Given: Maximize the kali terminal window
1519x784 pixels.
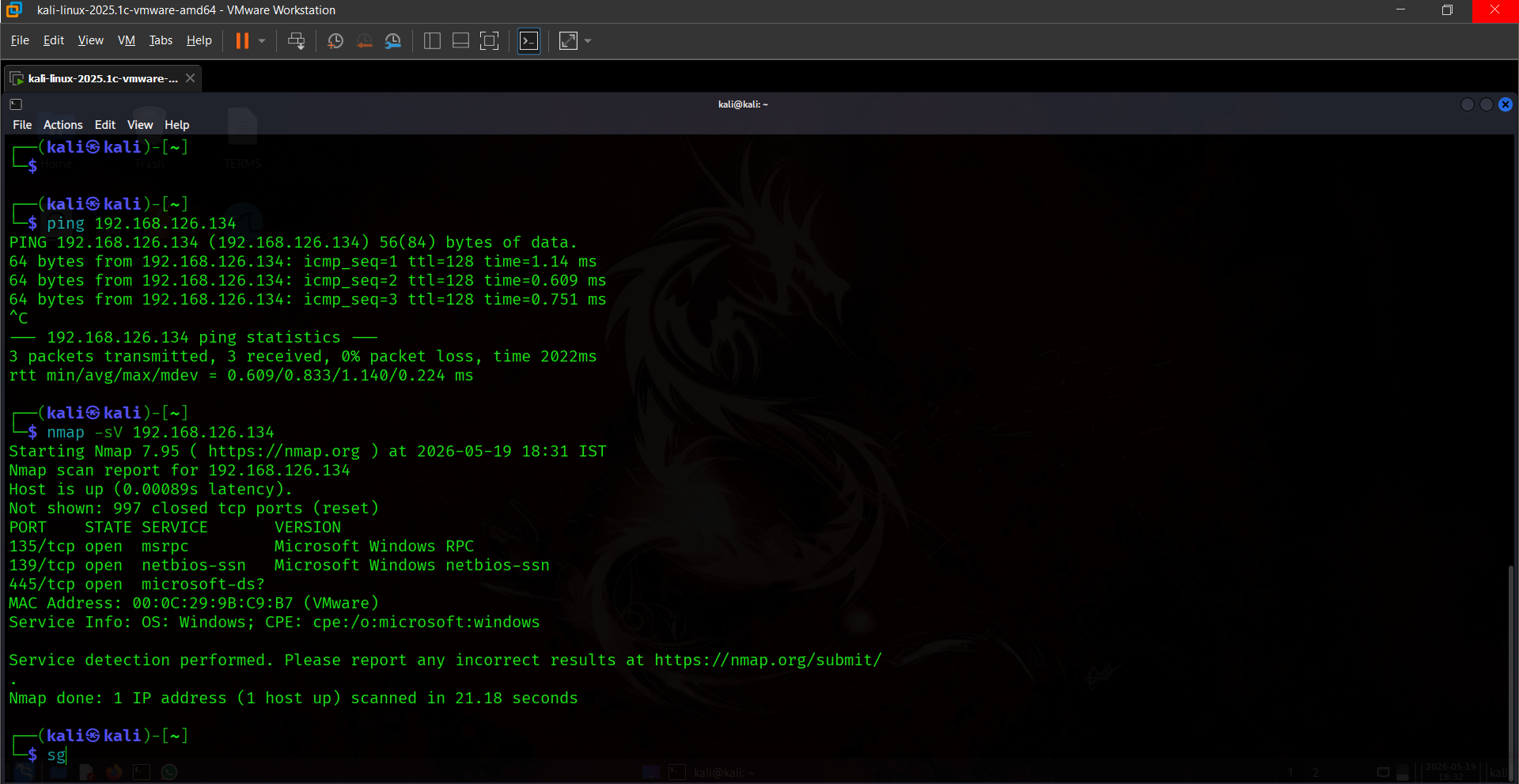Looking at the screenshot, I should tap(1486, 104).
